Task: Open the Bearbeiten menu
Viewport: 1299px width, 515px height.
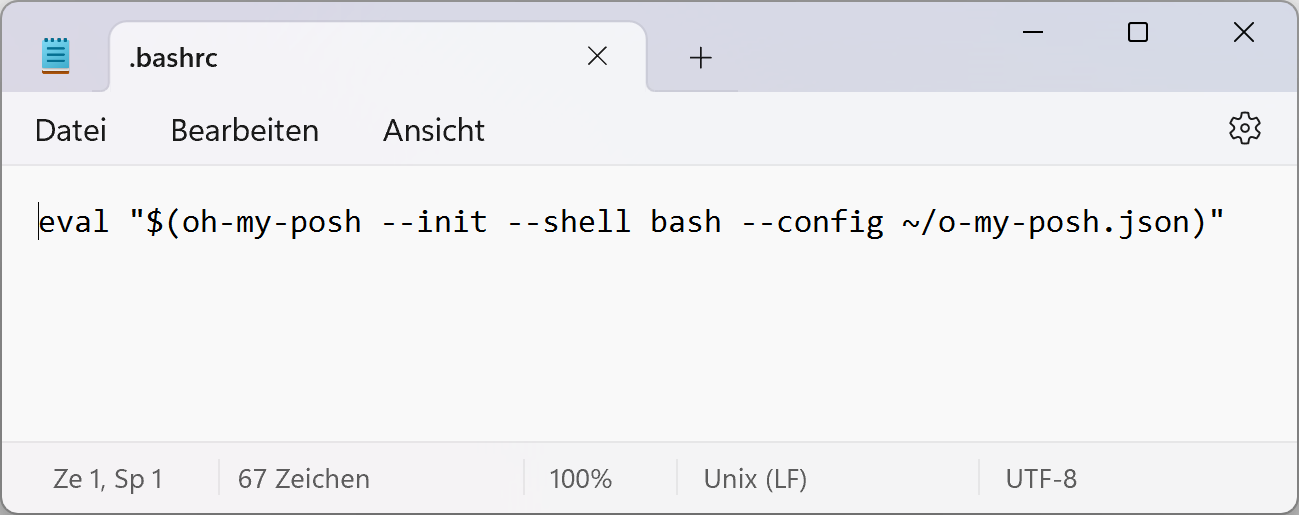Action: 245,131
